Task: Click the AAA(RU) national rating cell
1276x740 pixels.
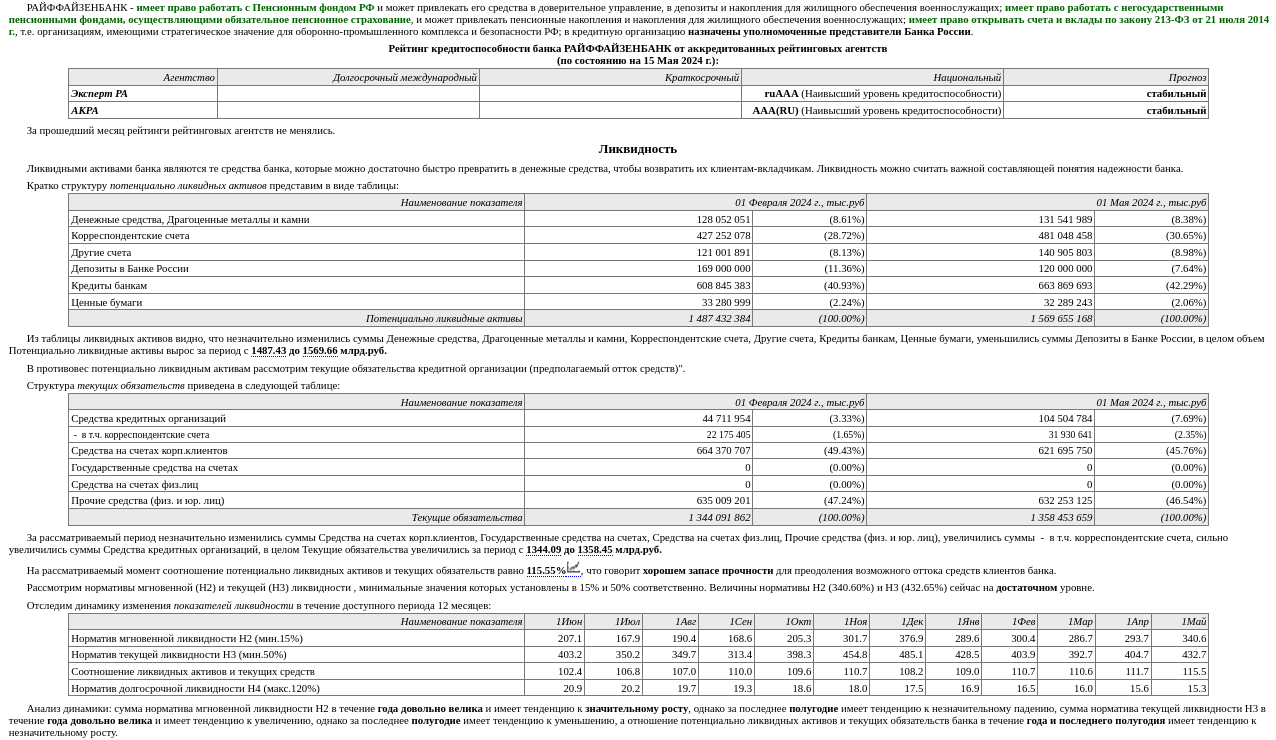Action: [872, 110]
